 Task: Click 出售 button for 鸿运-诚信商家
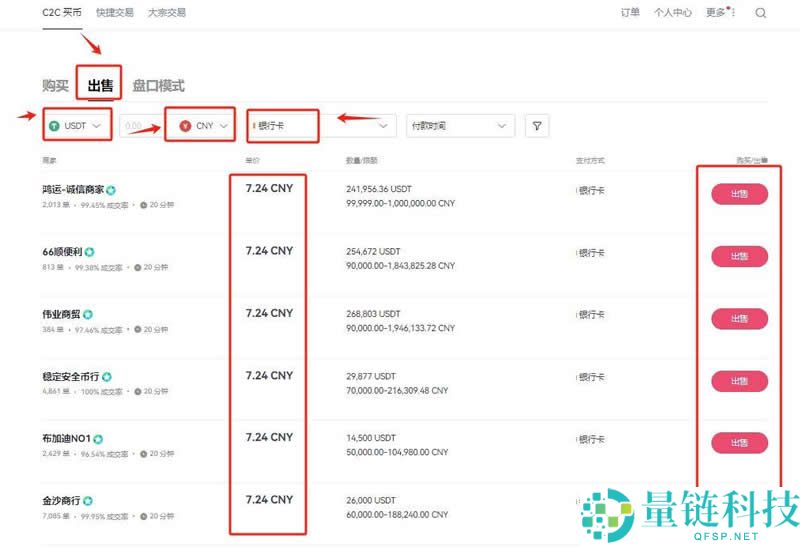739,194
